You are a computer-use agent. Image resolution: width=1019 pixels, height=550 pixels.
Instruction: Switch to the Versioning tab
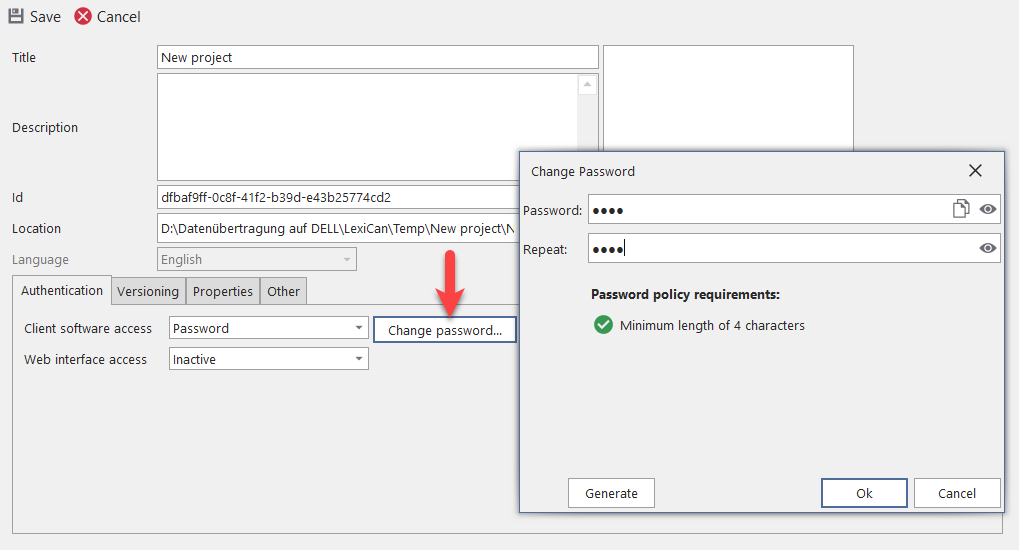click(148, 291)
